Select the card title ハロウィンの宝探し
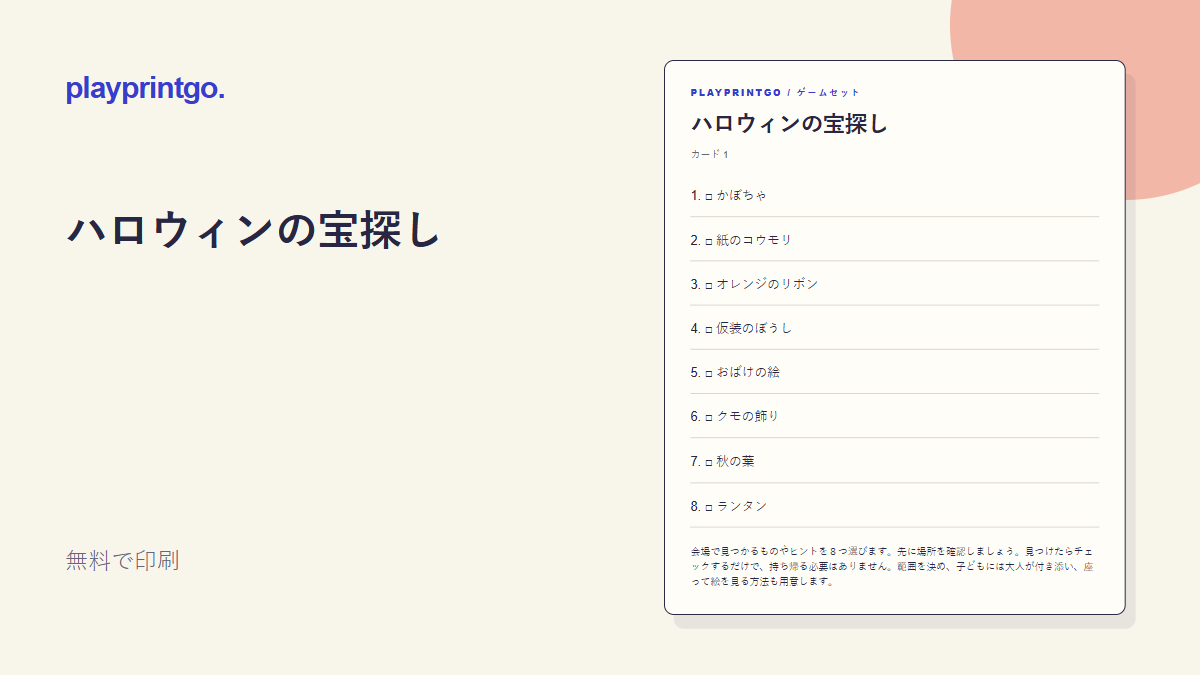This screenshot has height=675, width=1200. pyautogui.click(x=789, y=124)
